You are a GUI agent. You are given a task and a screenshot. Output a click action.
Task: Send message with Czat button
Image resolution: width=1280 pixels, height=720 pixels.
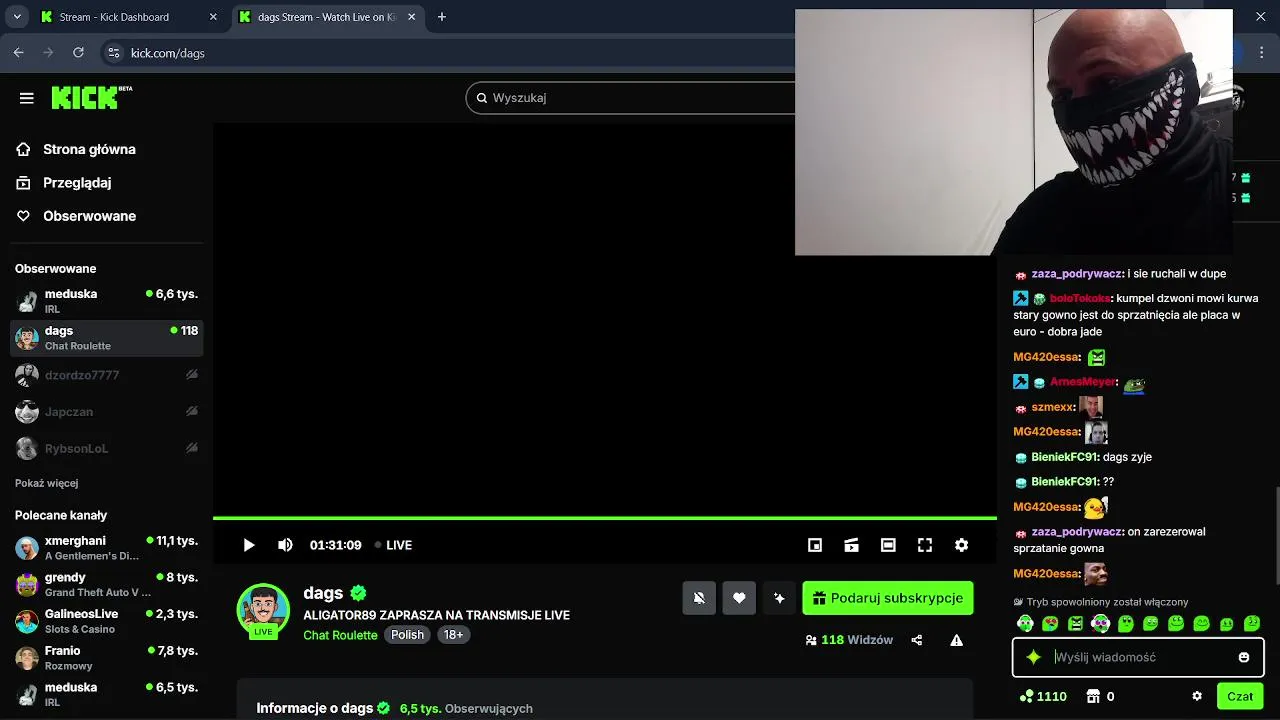[x=1240, y=696]
